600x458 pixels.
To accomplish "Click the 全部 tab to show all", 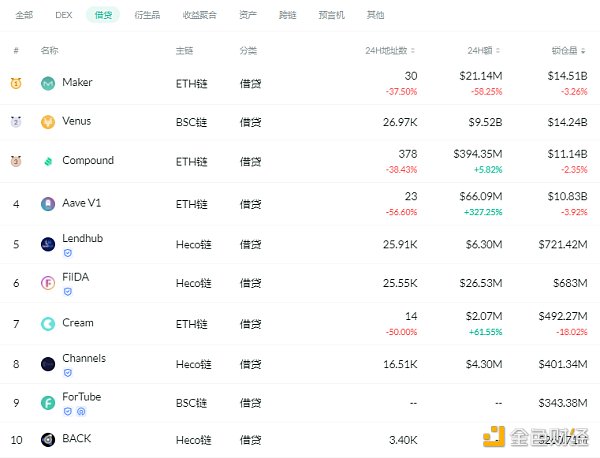I will (x=24, y=16).
